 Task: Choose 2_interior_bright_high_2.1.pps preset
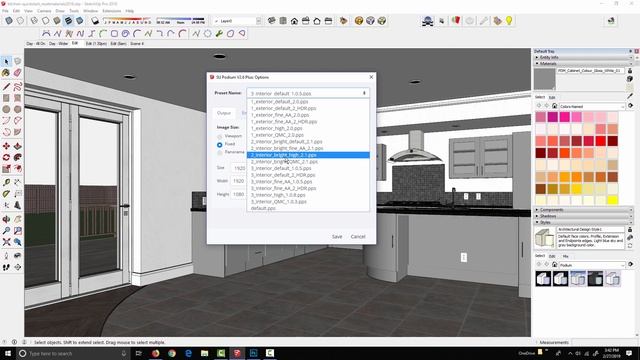pos(308,155)
